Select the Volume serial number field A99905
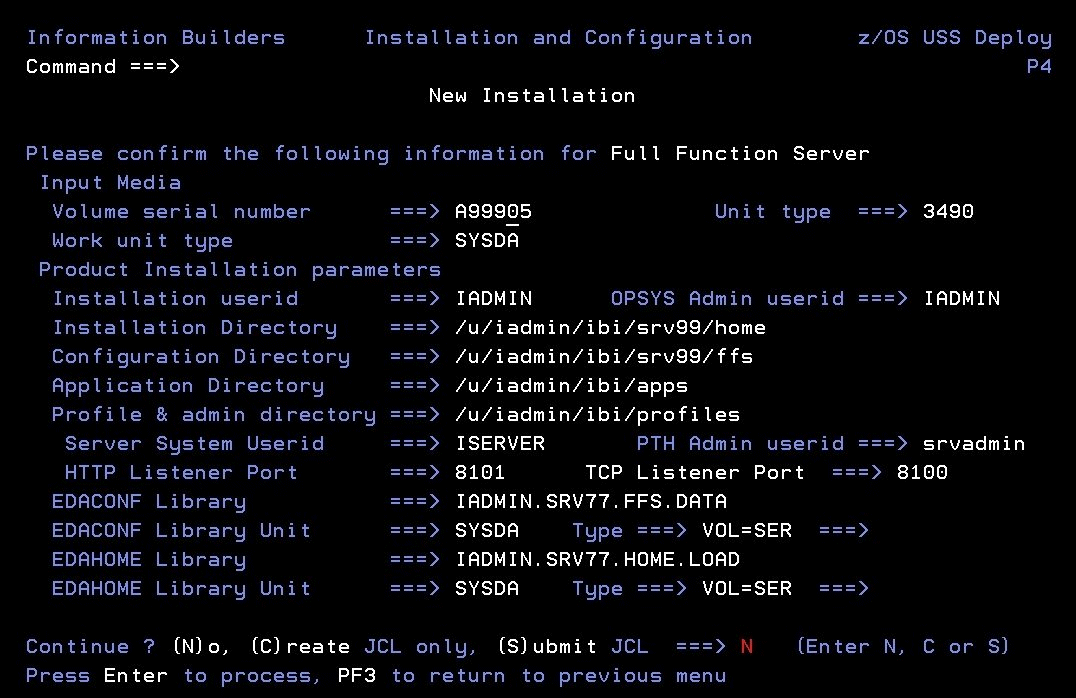This screenshot has height=698, width=1076. click(493, 211)
